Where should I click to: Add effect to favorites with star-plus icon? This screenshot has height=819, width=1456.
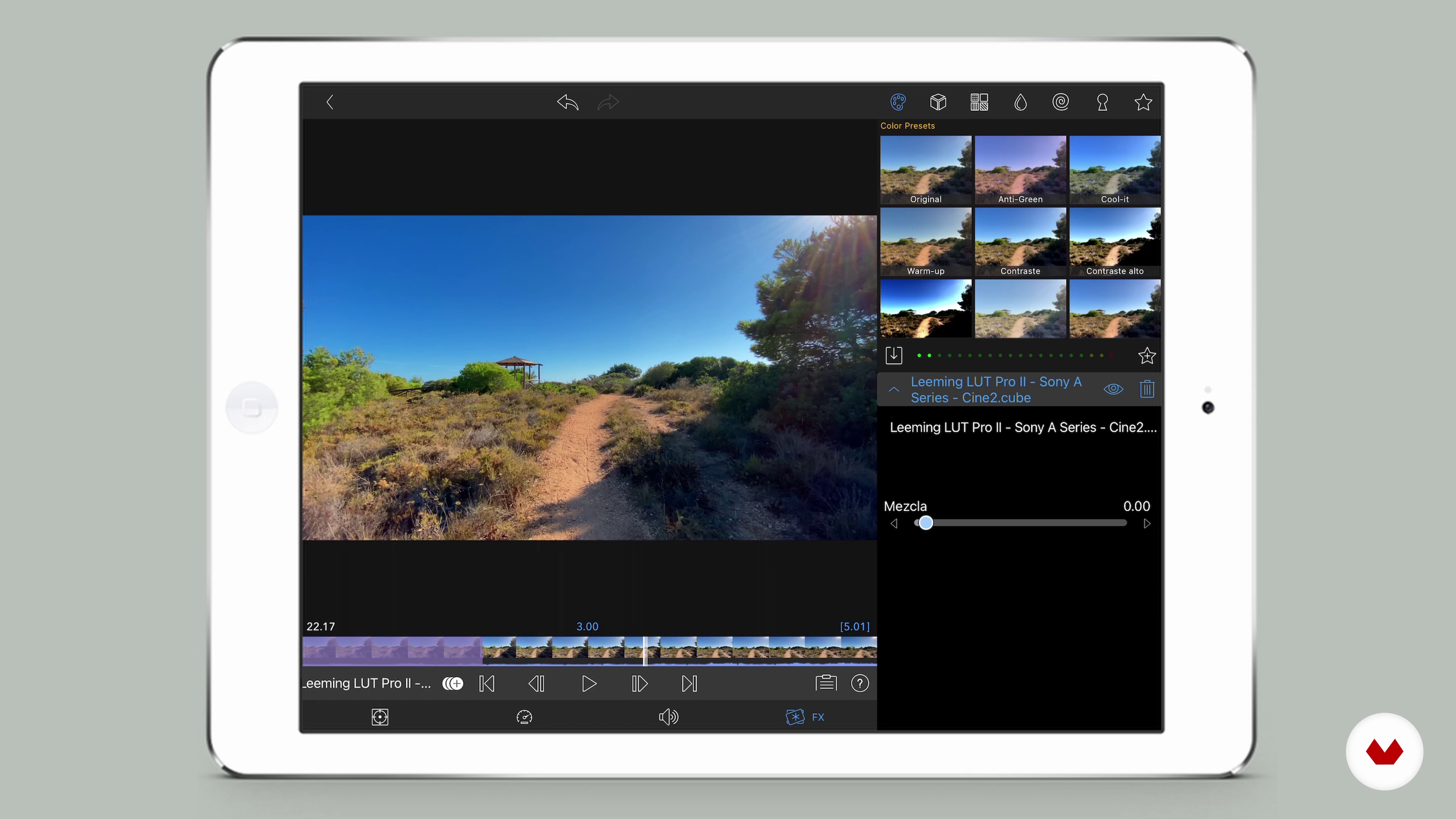point(1147,356)
